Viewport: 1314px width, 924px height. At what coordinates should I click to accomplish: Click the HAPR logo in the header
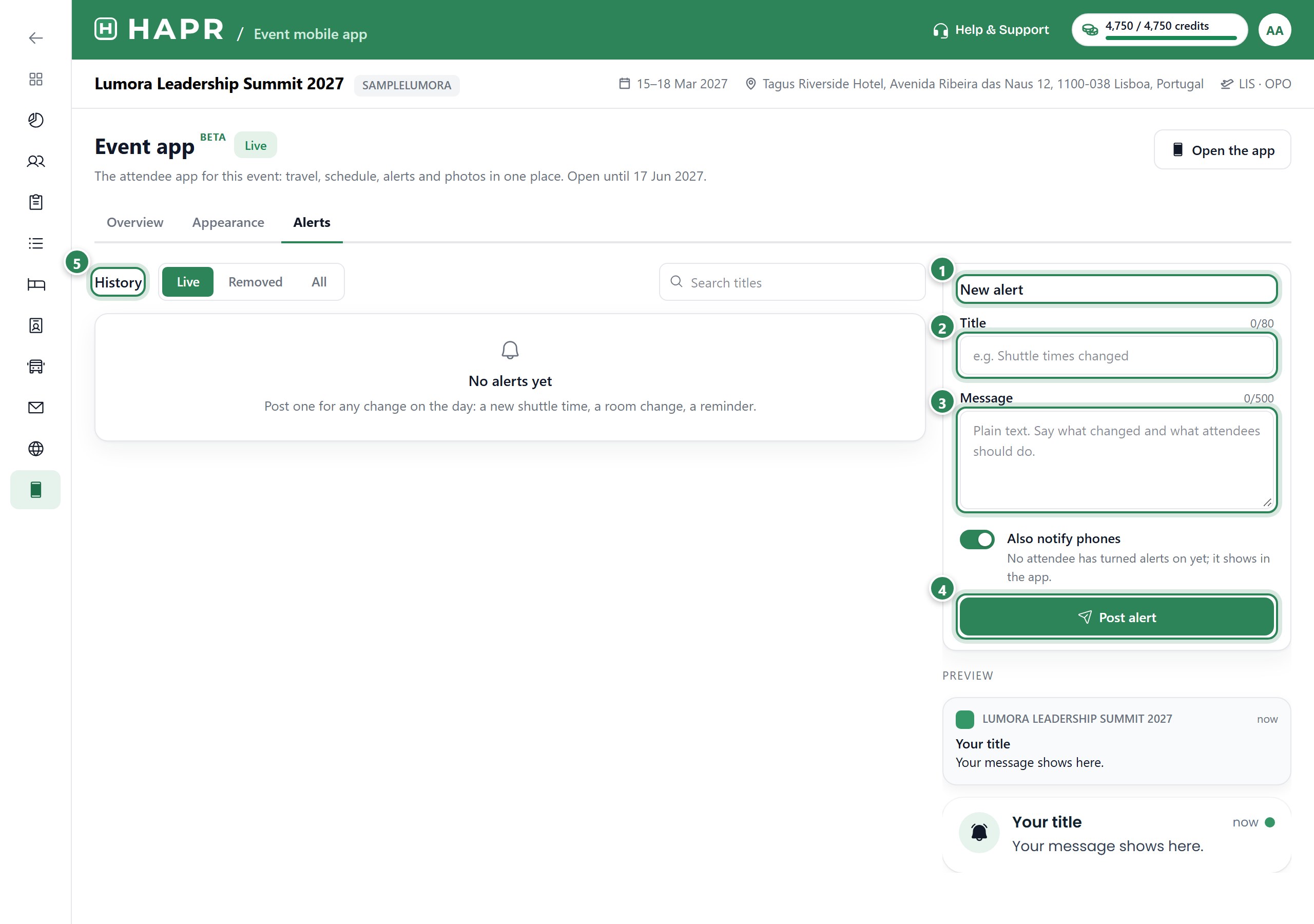click(x=159, y=29)
